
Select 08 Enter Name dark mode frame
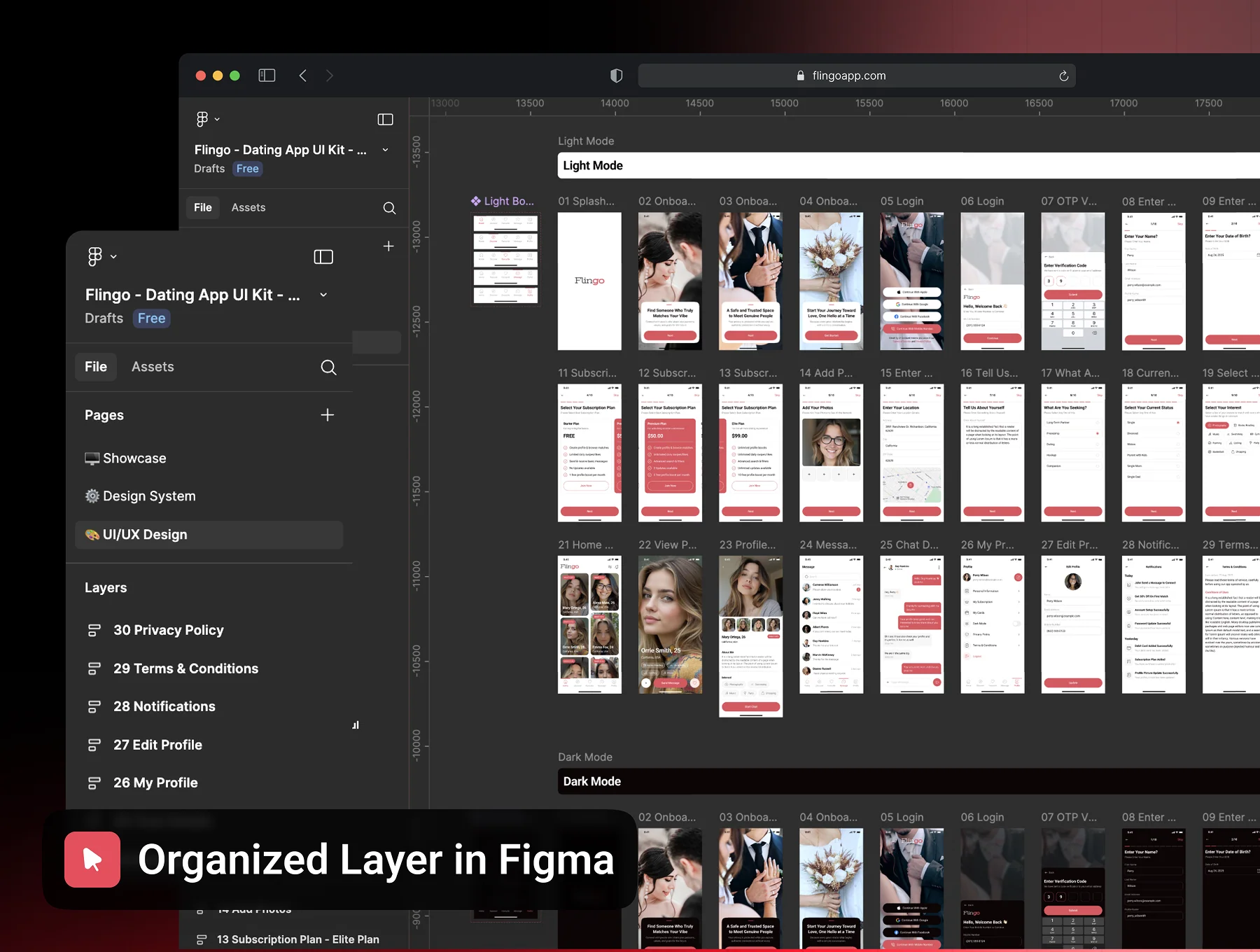pos(1154,889)
